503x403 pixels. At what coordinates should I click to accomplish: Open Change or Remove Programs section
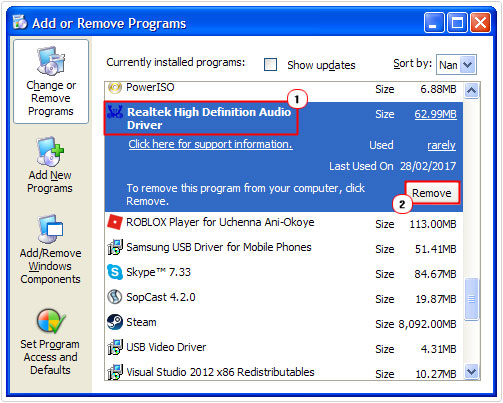click(51, 82)
